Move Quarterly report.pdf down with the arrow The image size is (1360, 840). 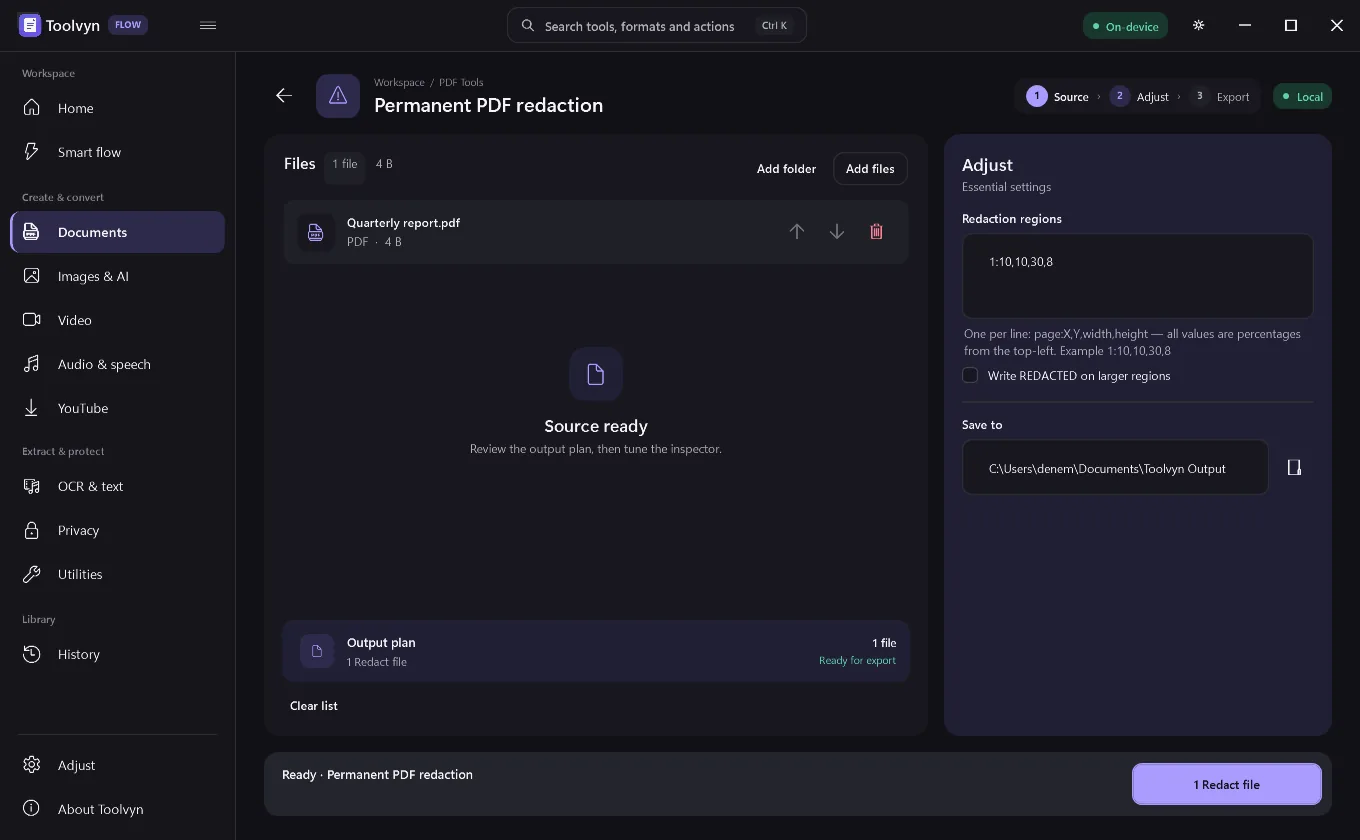837,231
